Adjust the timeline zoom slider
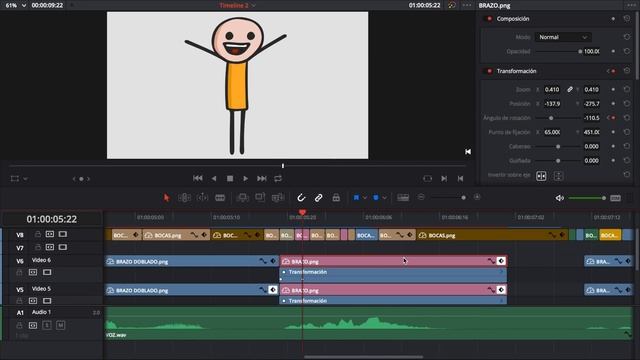 448,198
